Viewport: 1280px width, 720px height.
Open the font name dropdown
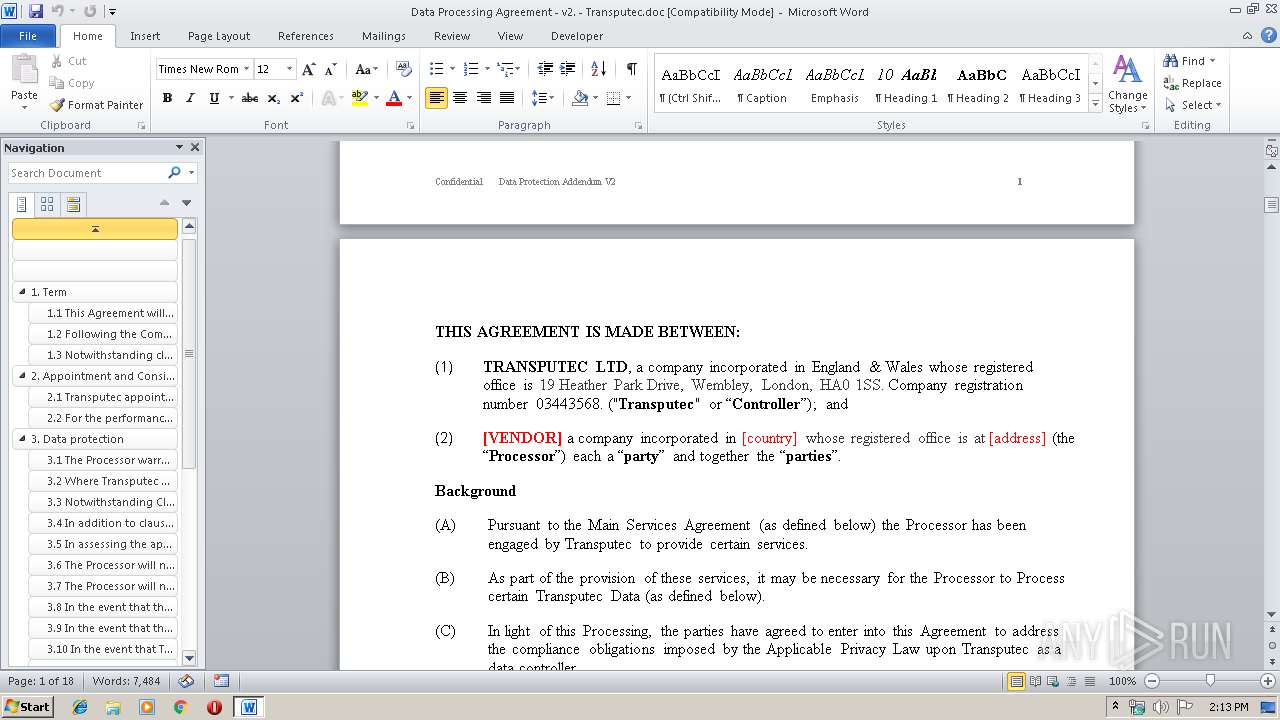tap(247, 69)
